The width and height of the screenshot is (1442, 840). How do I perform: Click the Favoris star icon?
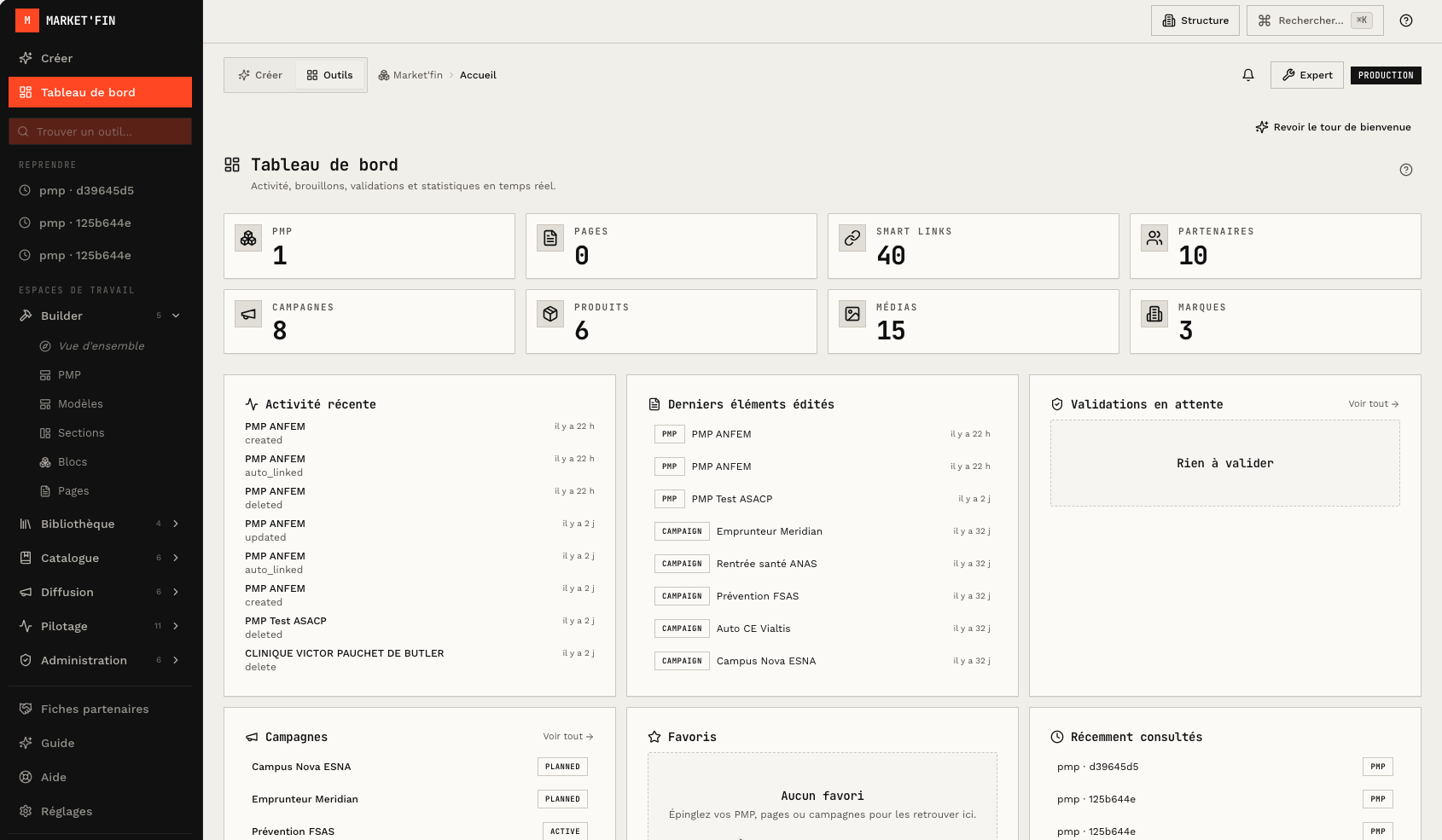[654, 737]
